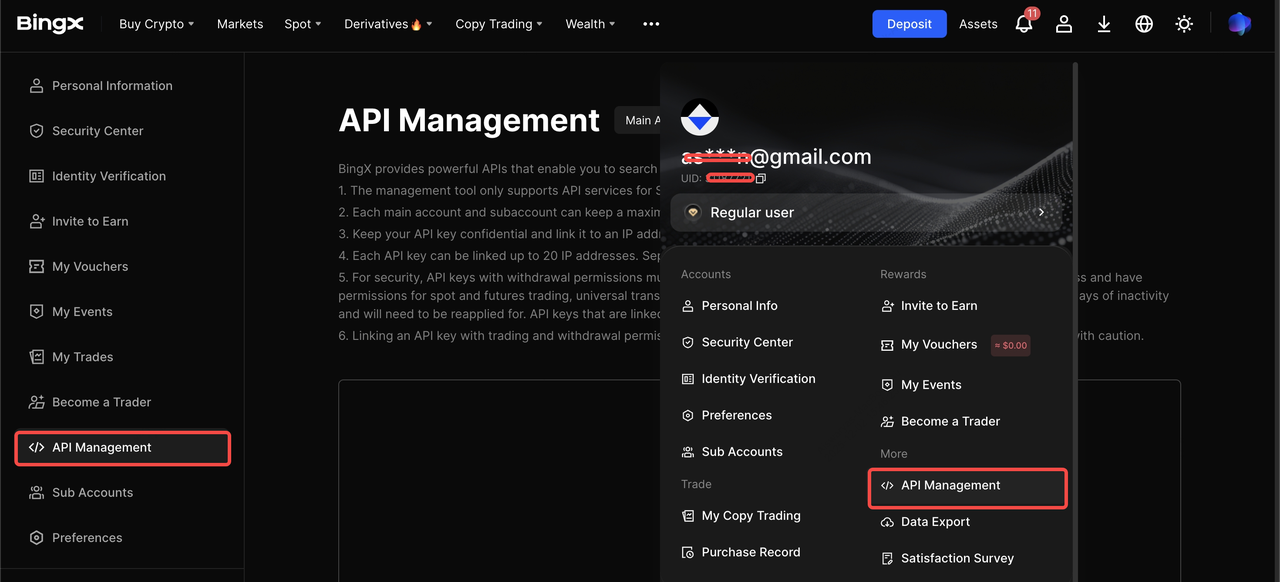Toggle light/dark theme sun icon
1280x582 pixels.
click(x=1184, y=24)
